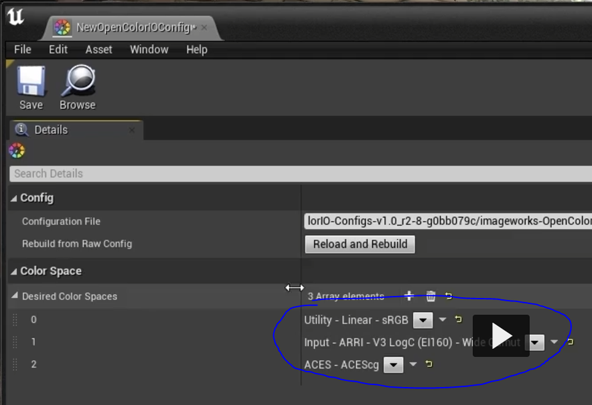Open the Asset menu
The image size is (592, 405).
tap(99, 49)
